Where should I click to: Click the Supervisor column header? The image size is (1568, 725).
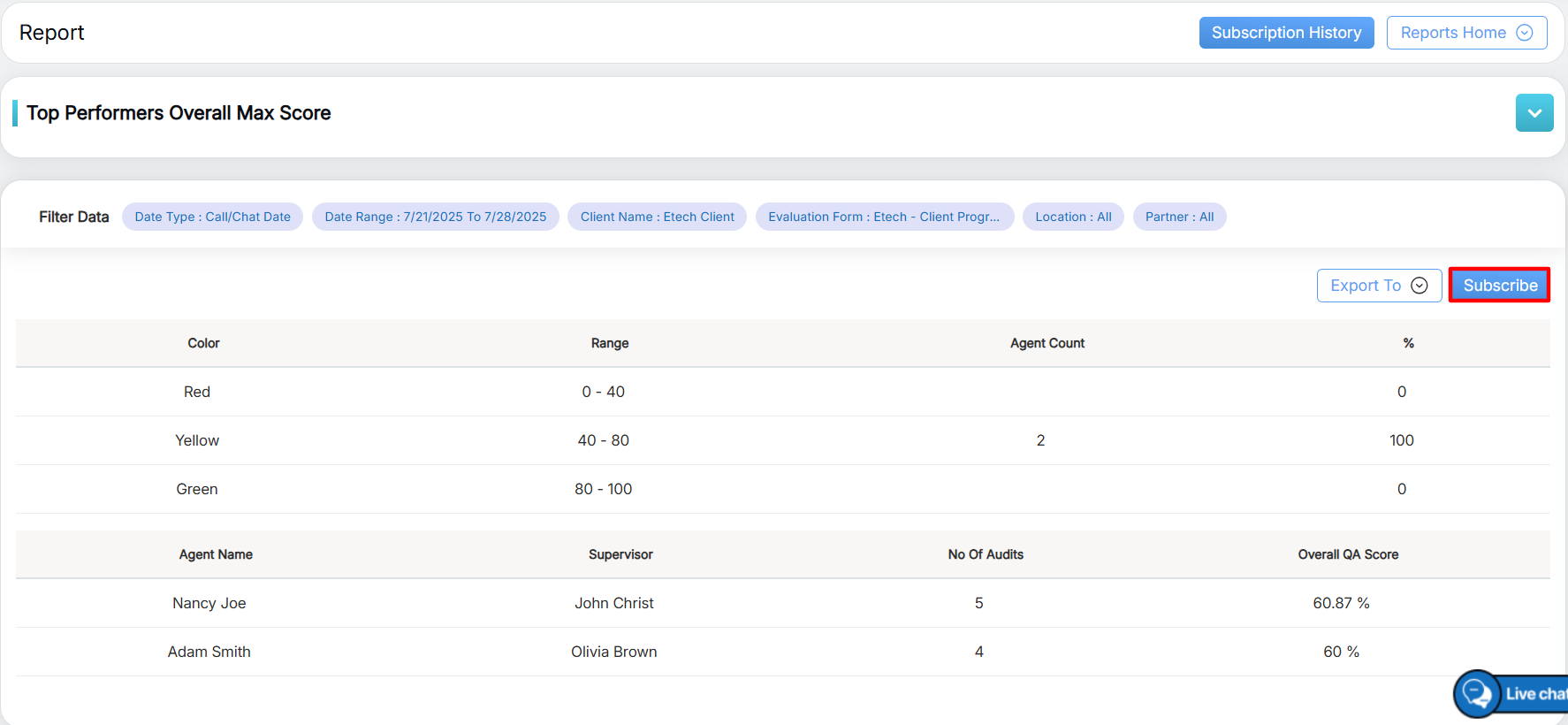(620, 554)
